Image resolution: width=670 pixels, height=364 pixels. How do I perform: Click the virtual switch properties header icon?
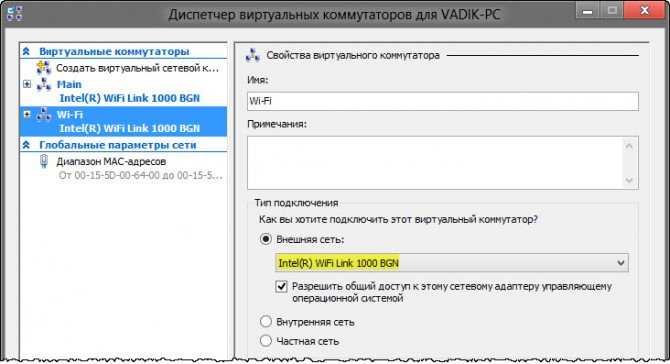coord(253,56)
